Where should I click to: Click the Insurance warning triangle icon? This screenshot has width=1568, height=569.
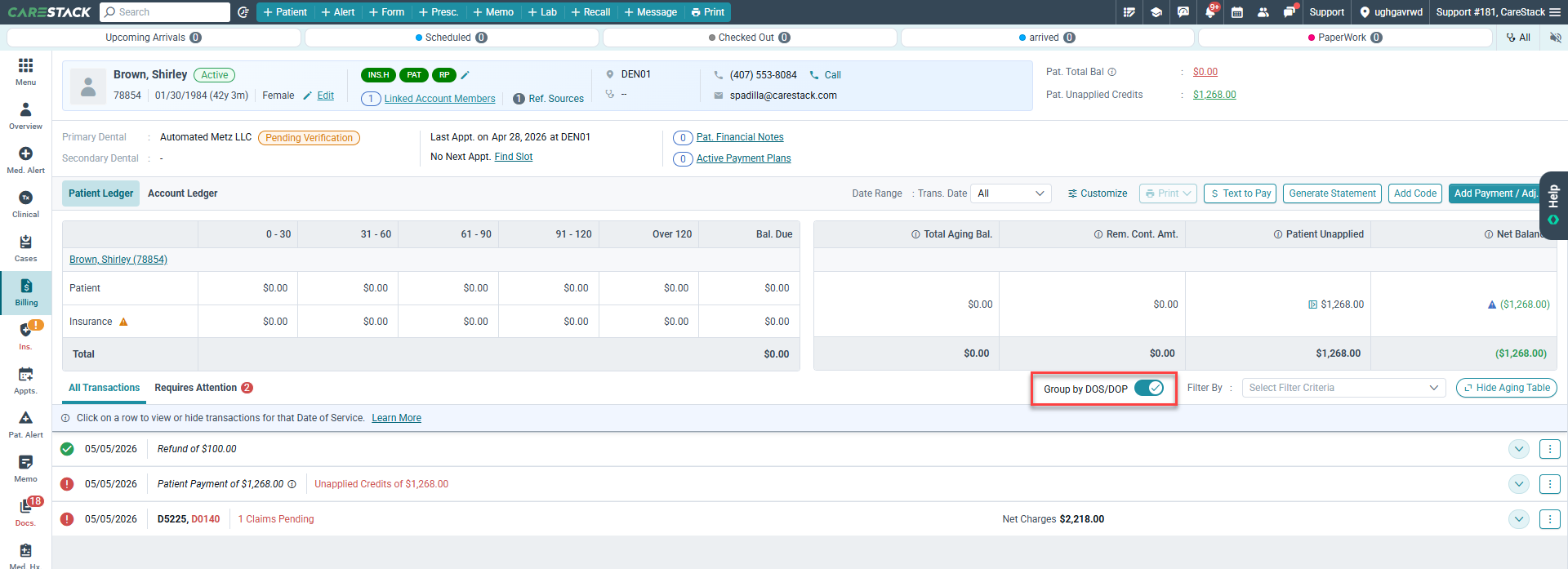tap(124, 322)
